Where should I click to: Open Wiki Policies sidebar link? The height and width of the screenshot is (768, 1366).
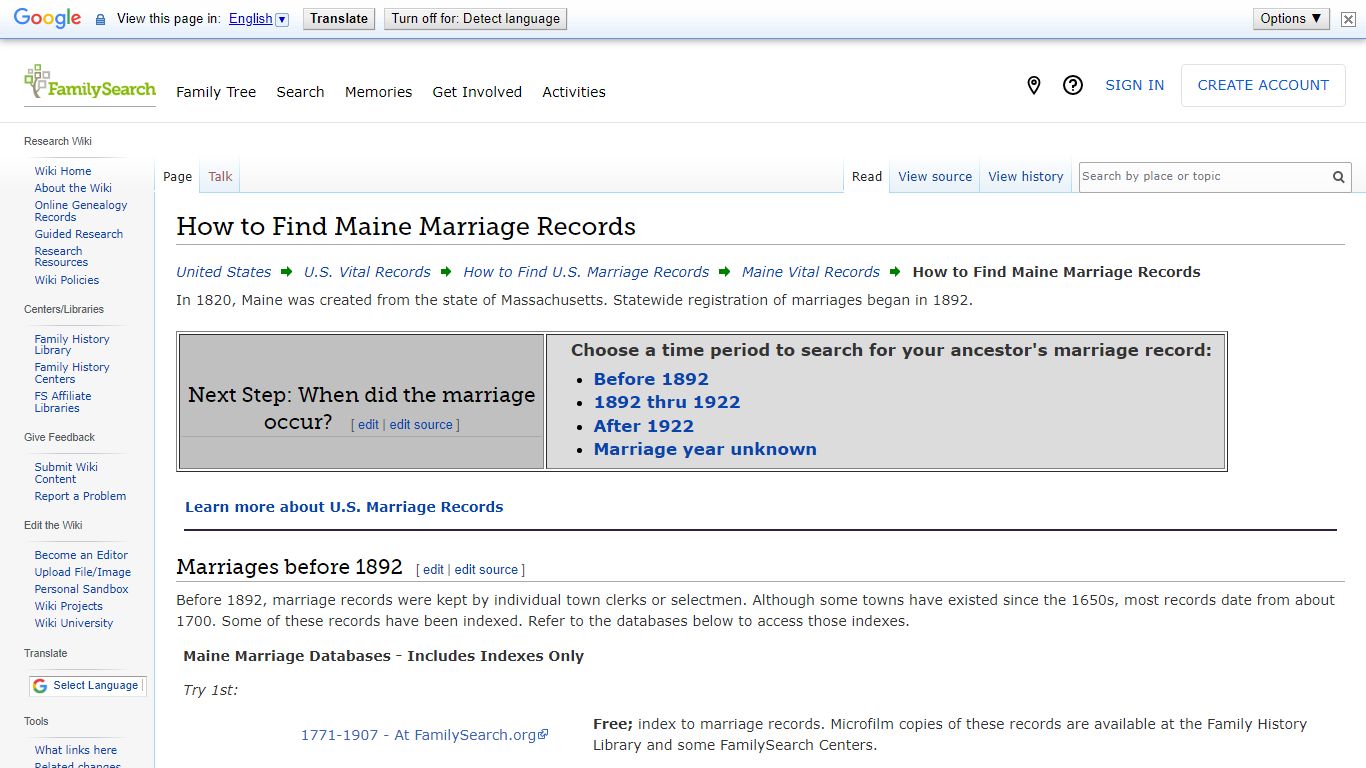point(67,280)
